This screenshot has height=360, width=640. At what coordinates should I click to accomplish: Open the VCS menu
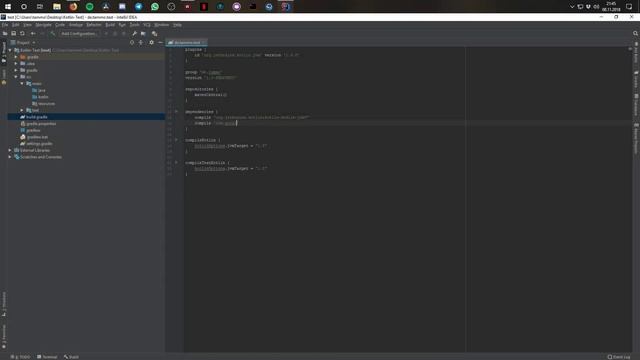147,25
